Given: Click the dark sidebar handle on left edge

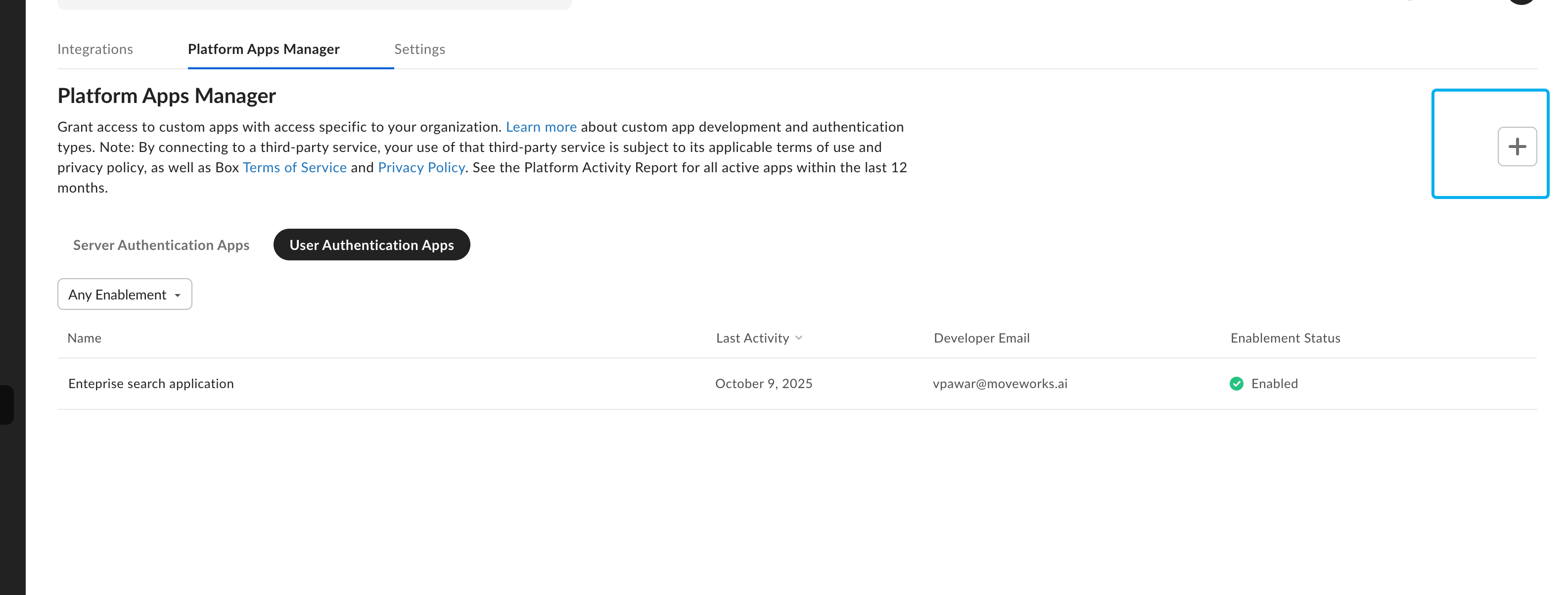Looking at the screenshot, I should coord(6,404).
